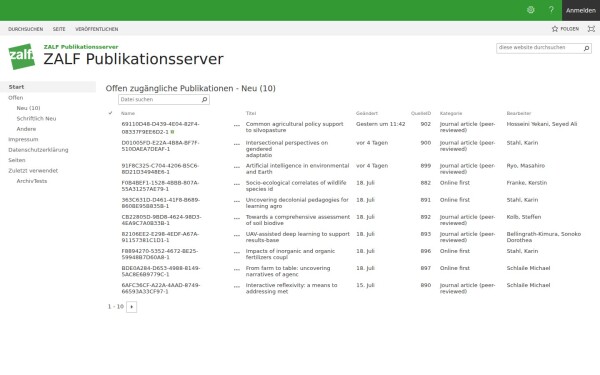Click the '15. Juli' date cell
The height and width of the screenshot is (375, 600).
(365, 285)
